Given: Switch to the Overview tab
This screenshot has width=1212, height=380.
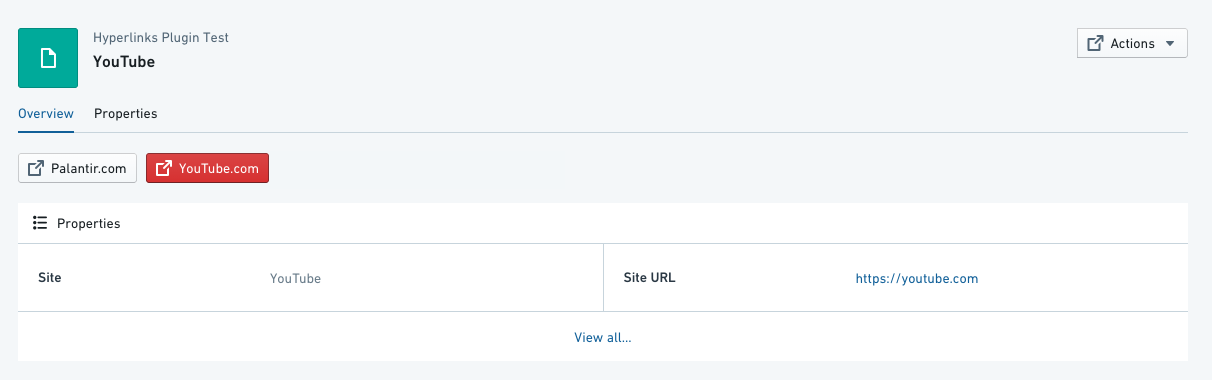Looking at the screenshot, I should (46, 114).
